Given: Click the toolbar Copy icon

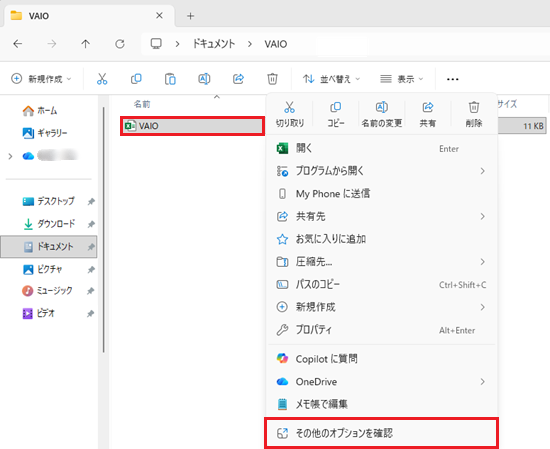Looking at the screenshot, I should click(136, 79).
